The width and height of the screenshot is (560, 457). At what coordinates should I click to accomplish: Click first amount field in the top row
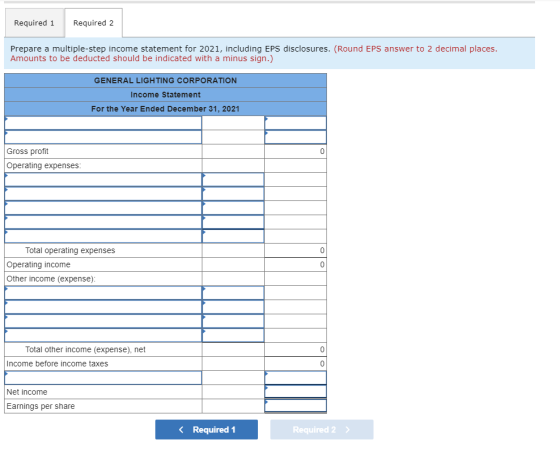(295, 123)
